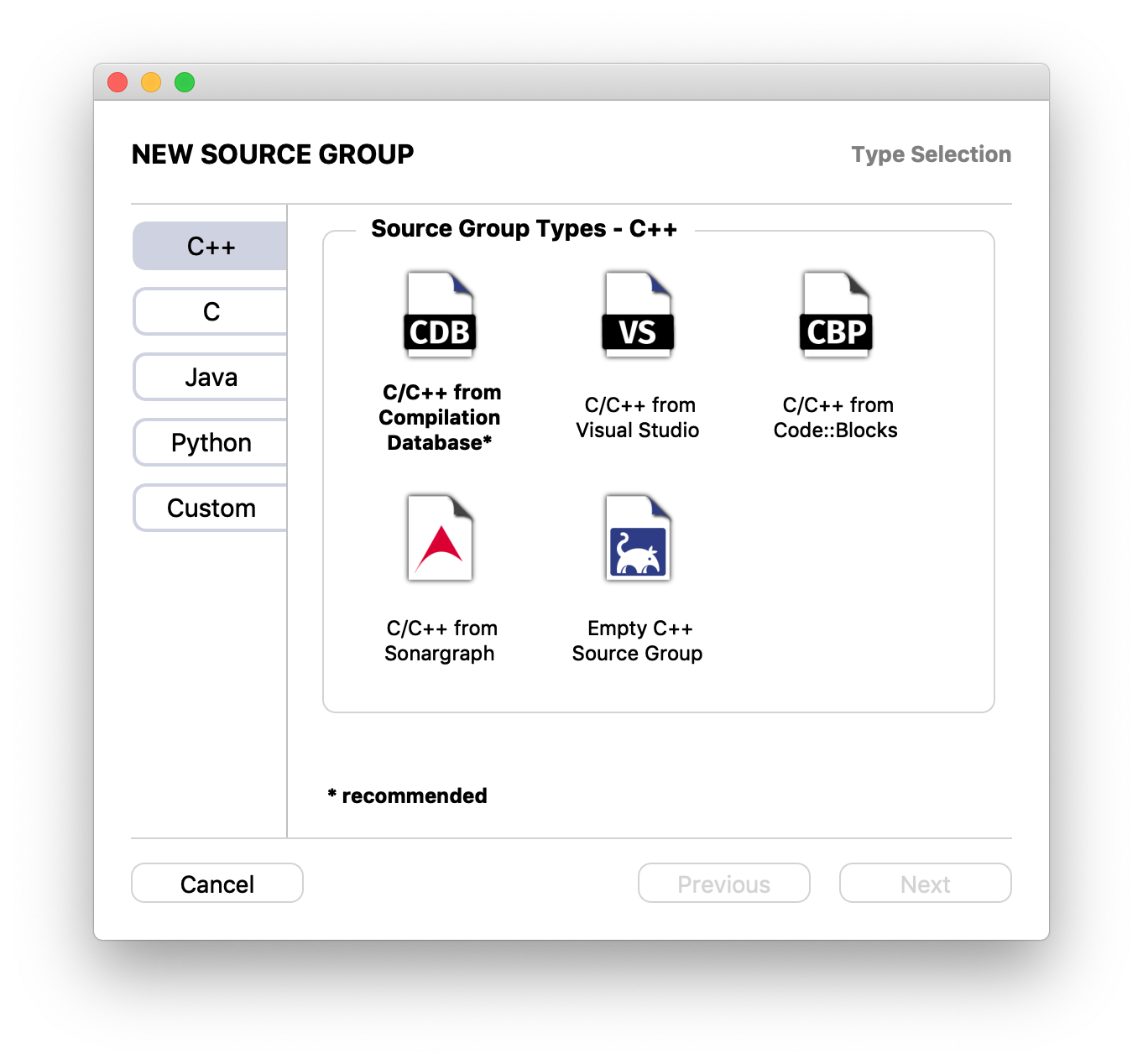
Task: Click the 'C/C++ from Visual Studio' label
Action: coord(638,417)
